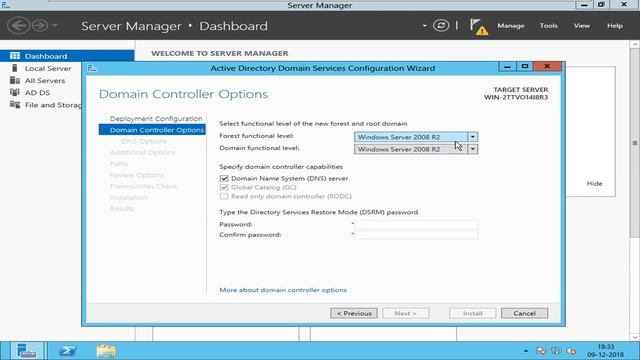This screenshot has height=360, width=640.
Task: Click the Local Server icon in sidebar
Action: click(15, 68)
